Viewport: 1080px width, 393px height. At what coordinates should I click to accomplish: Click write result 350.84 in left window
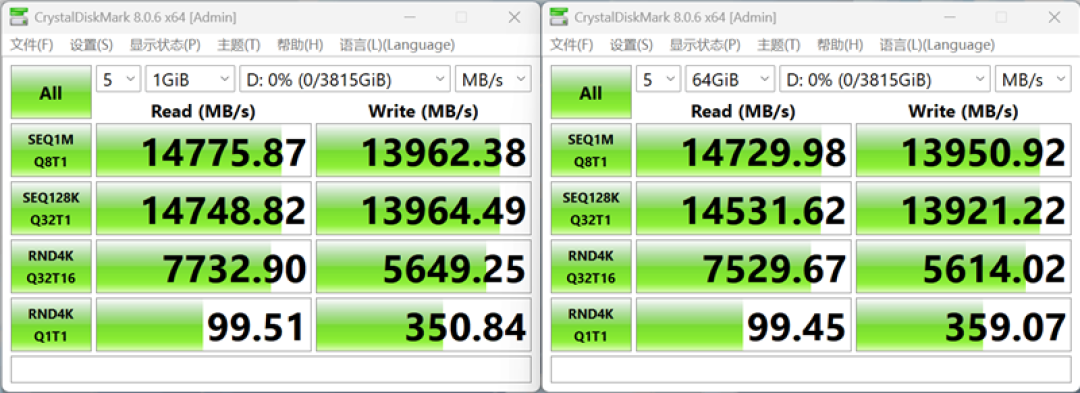click(424, 324)
